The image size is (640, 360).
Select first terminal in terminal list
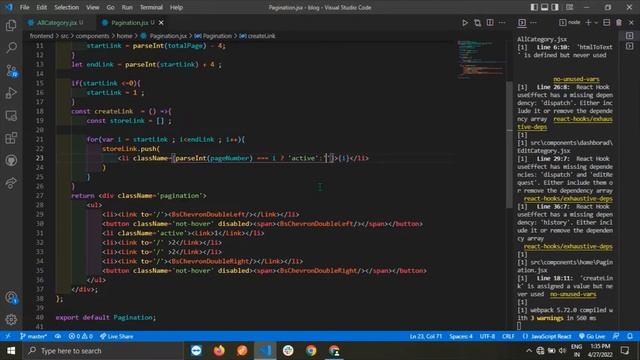tap(630, 36)
